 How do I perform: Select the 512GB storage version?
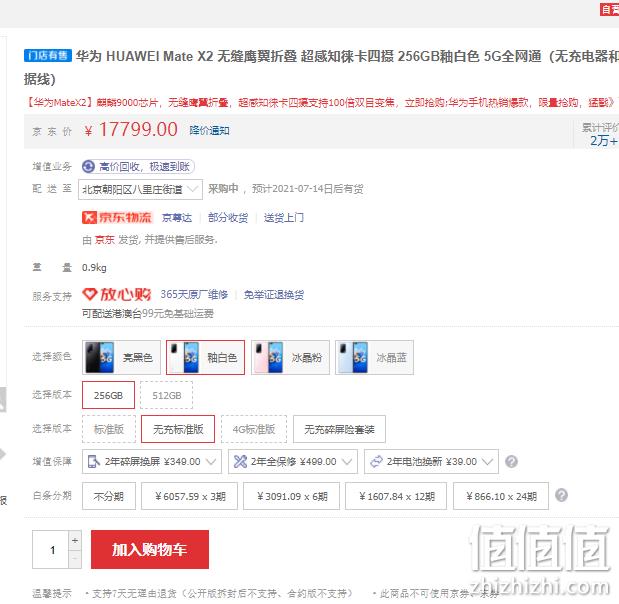coord(167,395)
